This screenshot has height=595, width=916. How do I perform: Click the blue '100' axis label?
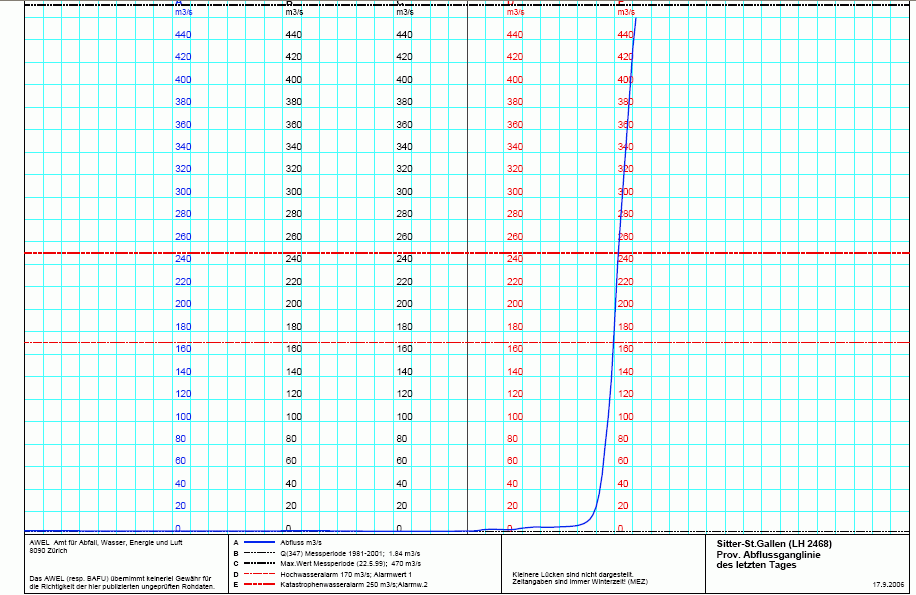(x=183, y=416)
